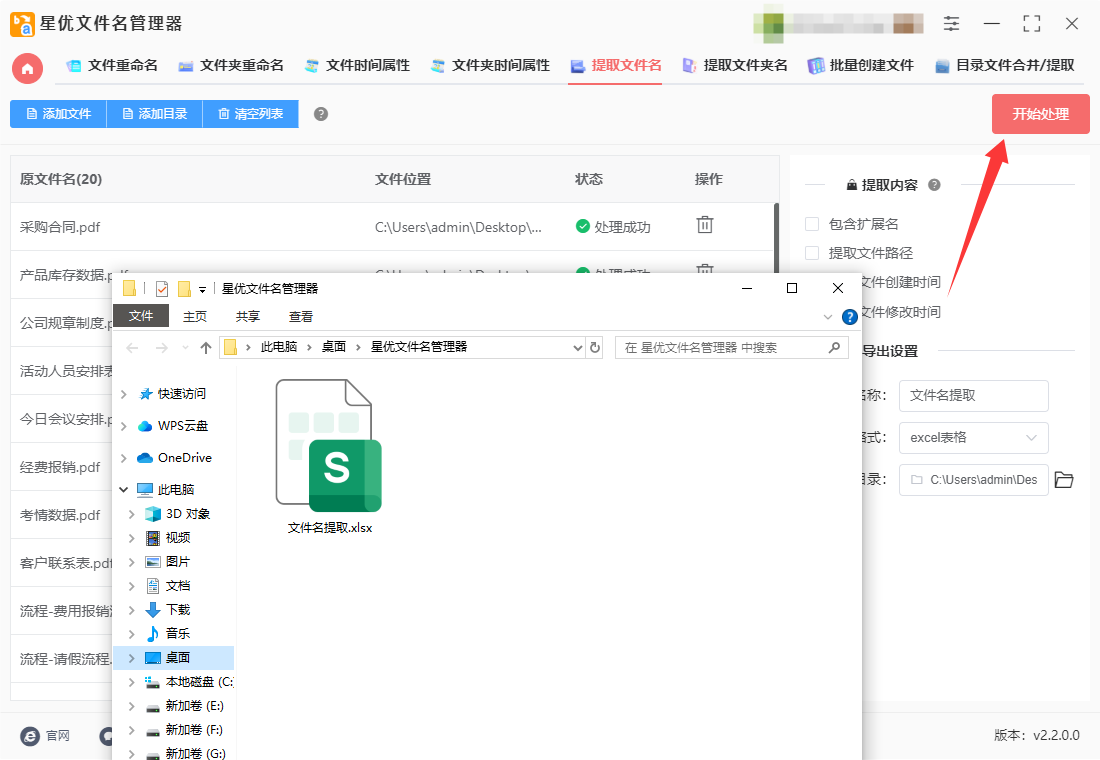
Task: Open 目录文件合并/提取 tab
Action: pyautogui.click(x=1005, y=66)
